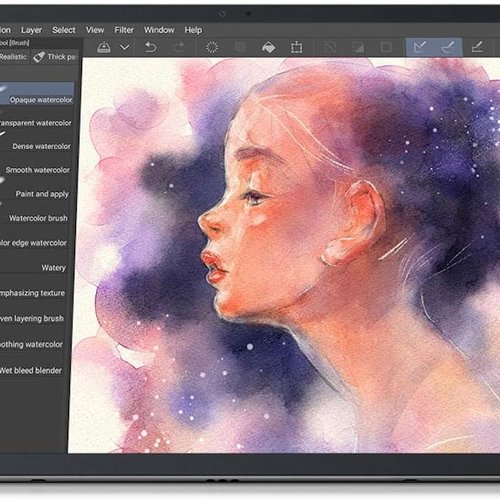Click the Redo arrow icon
Viewport: 500px width, 500px height.
[x=179, y=47]
